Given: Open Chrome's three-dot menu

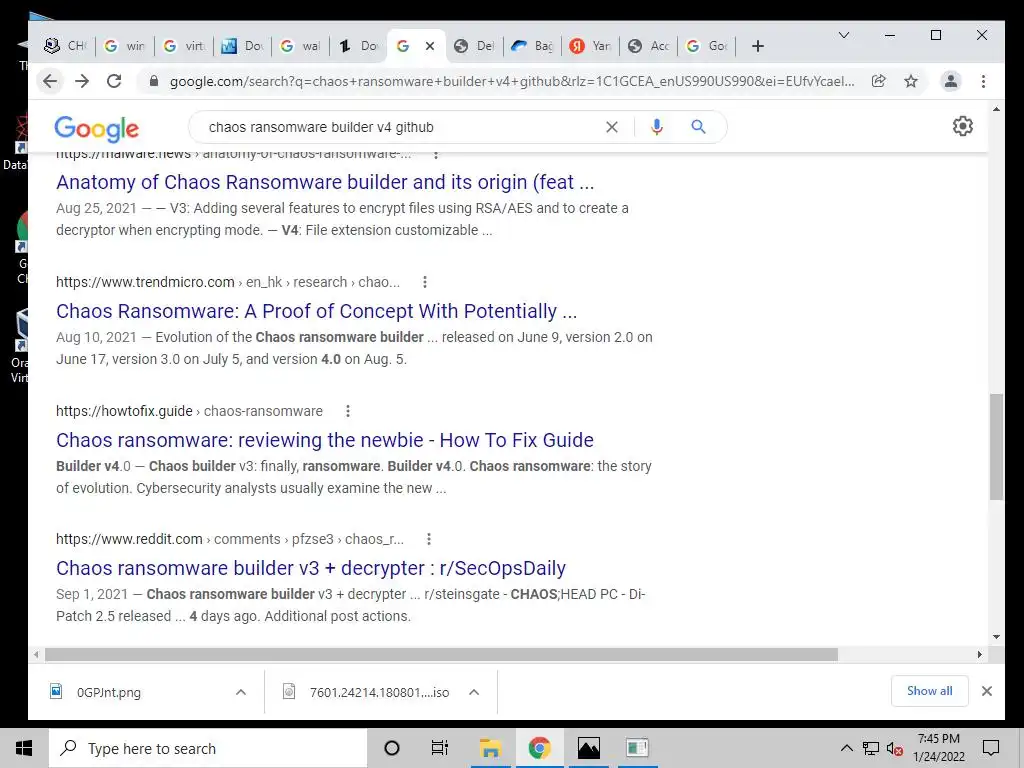Looking at the screenshot, I should coord(984,81).
